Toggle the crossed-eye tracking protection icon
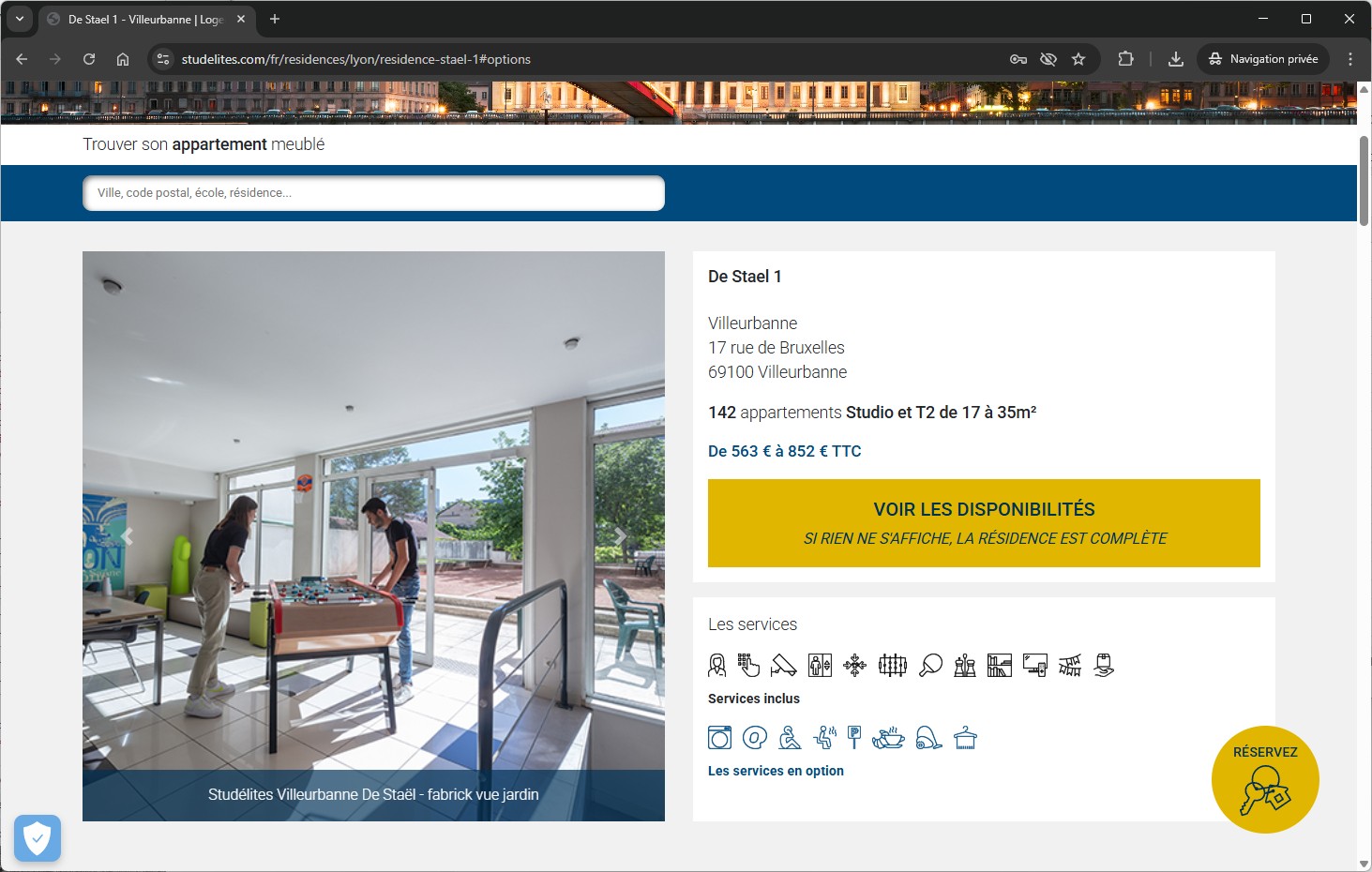This screenshot has width=1372, height=872. (x=1048, y=59)
